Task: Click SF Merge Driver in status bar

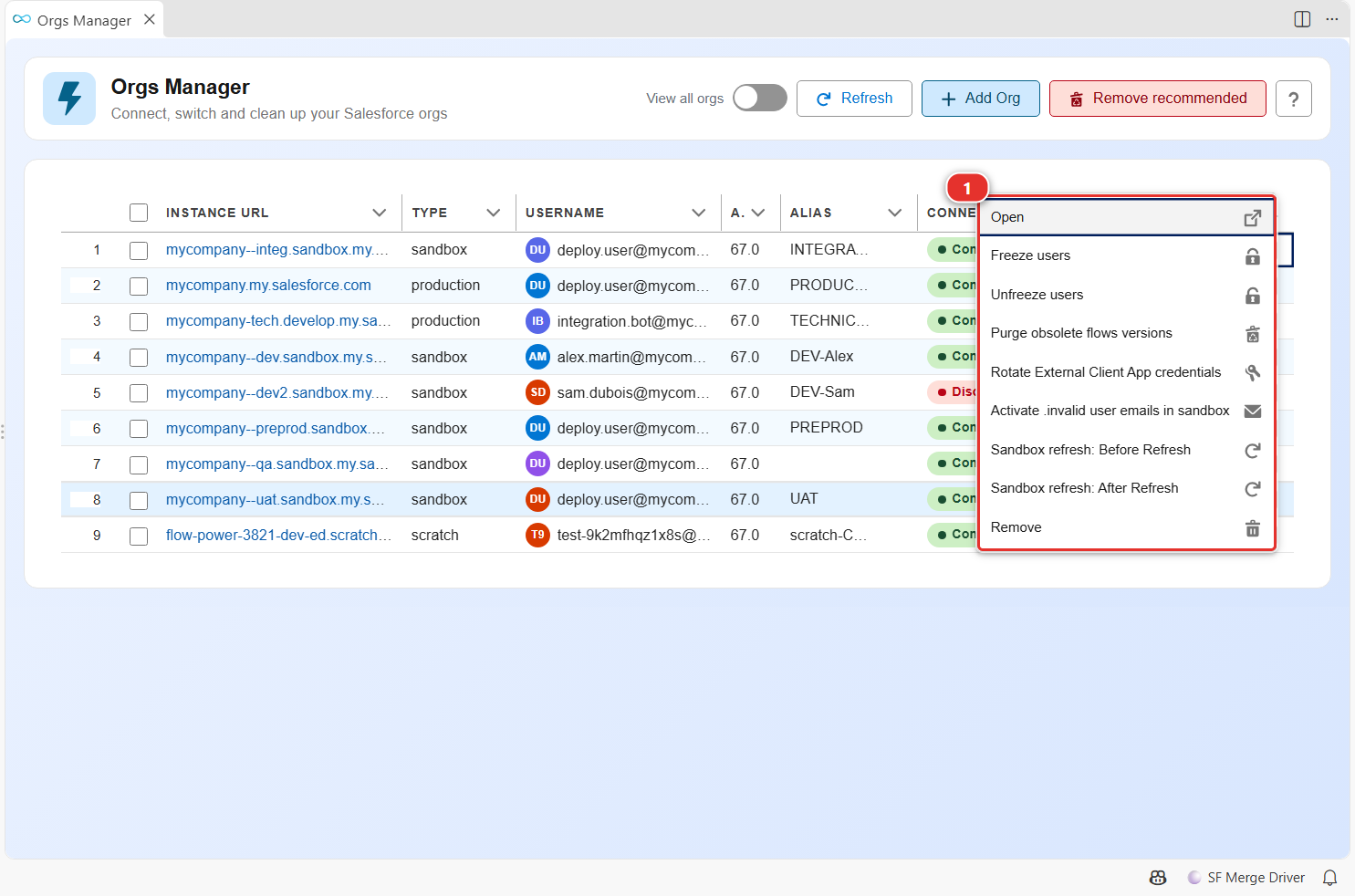Action: (1246, 878)
